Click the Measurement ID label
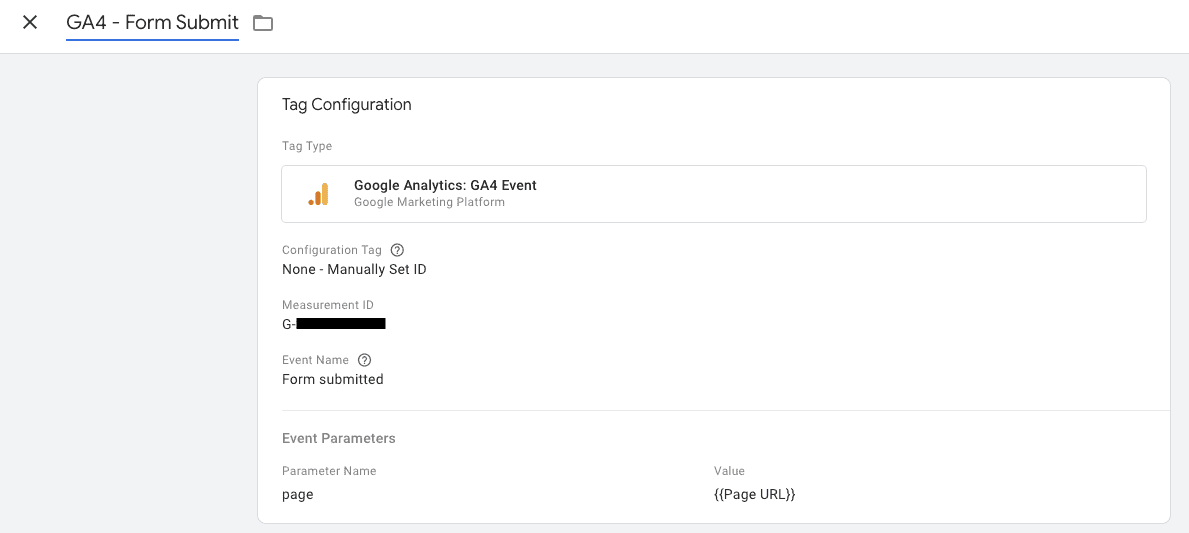The height and width of the screenshot is (533, 1189). coord(328,305)
